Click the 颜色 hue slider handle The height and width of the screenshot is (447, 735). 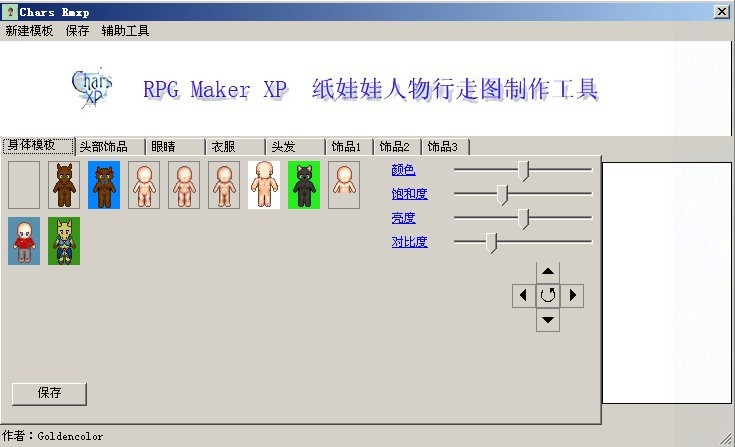524,171
